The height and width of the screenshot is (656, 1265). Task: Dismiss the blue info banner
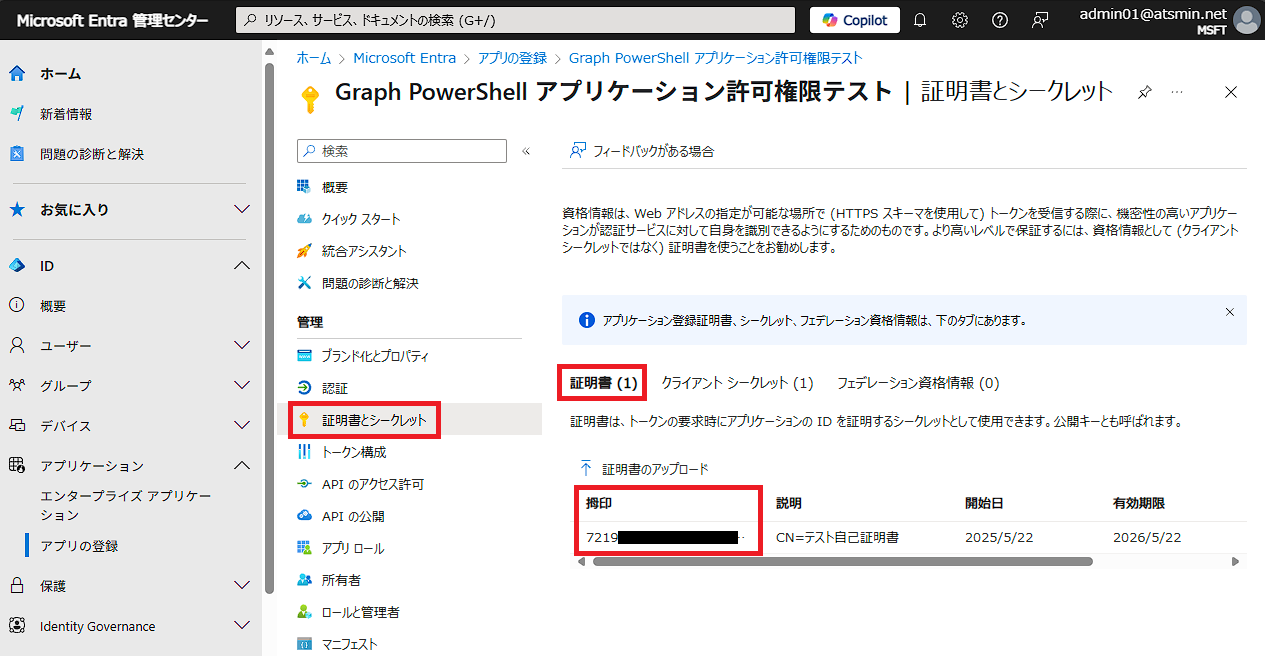(1229, 311)
